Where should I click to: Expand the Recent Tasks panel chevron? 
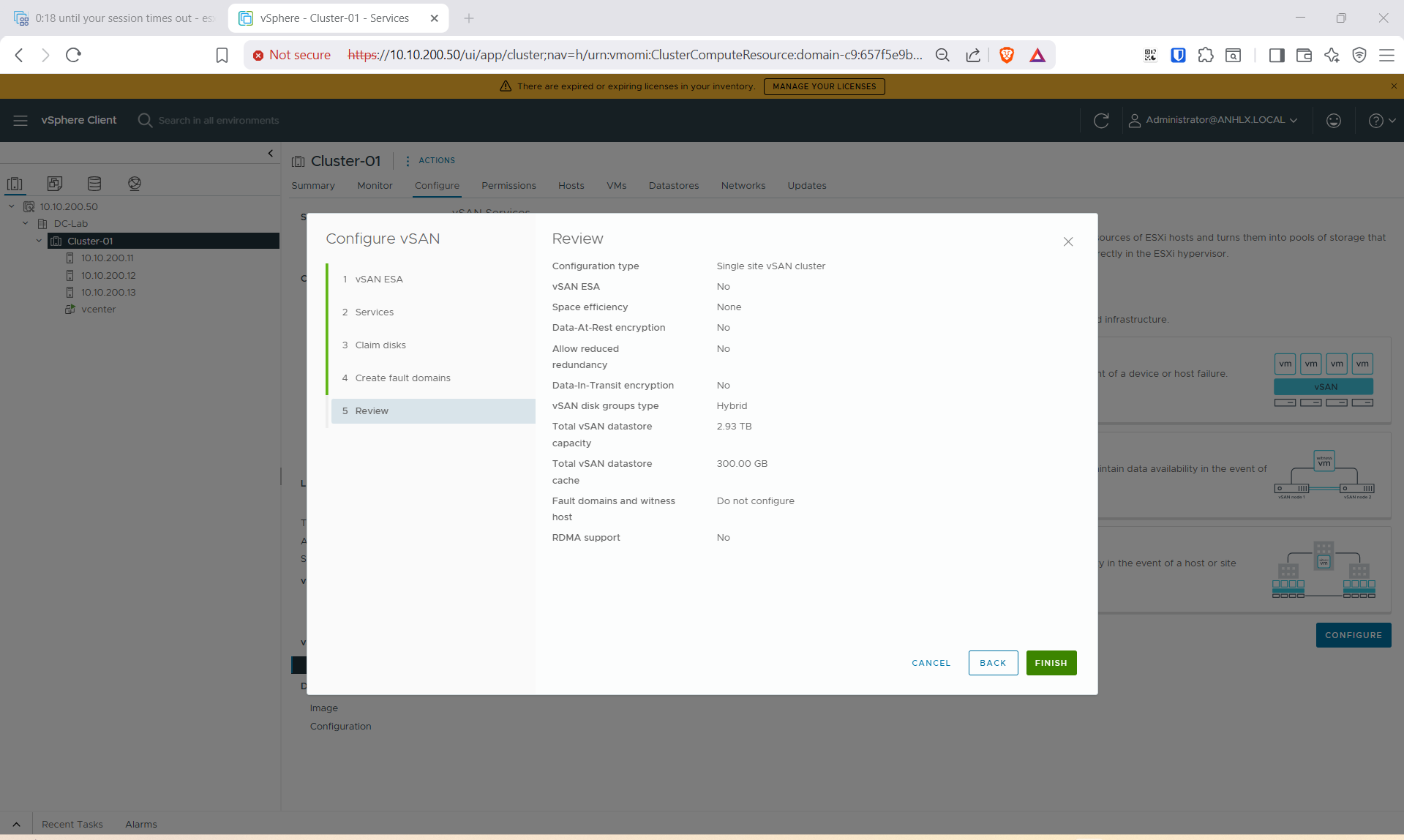(x=16, y=824)
